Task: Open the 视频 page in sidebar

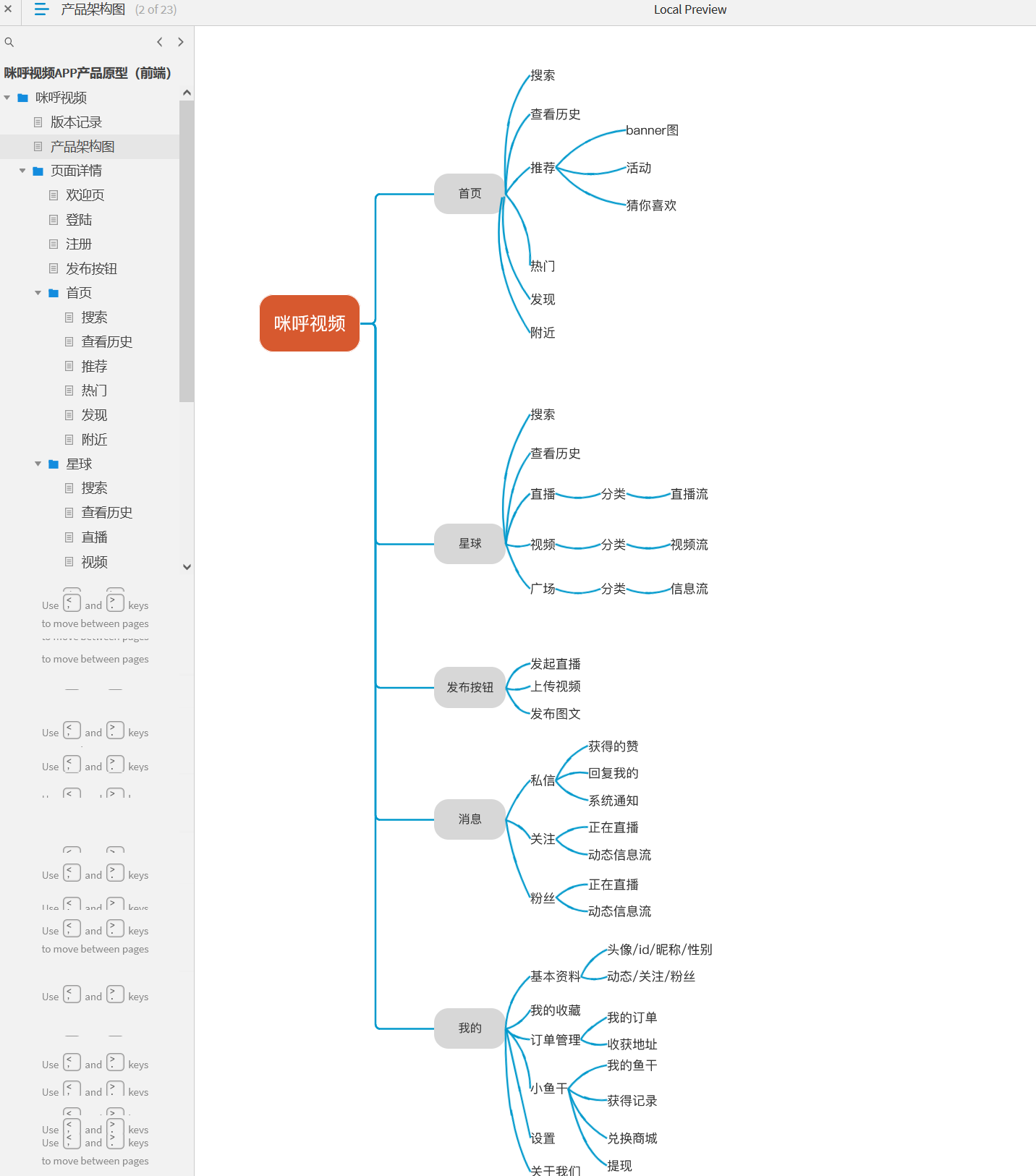Action: [x=94, y=562]
